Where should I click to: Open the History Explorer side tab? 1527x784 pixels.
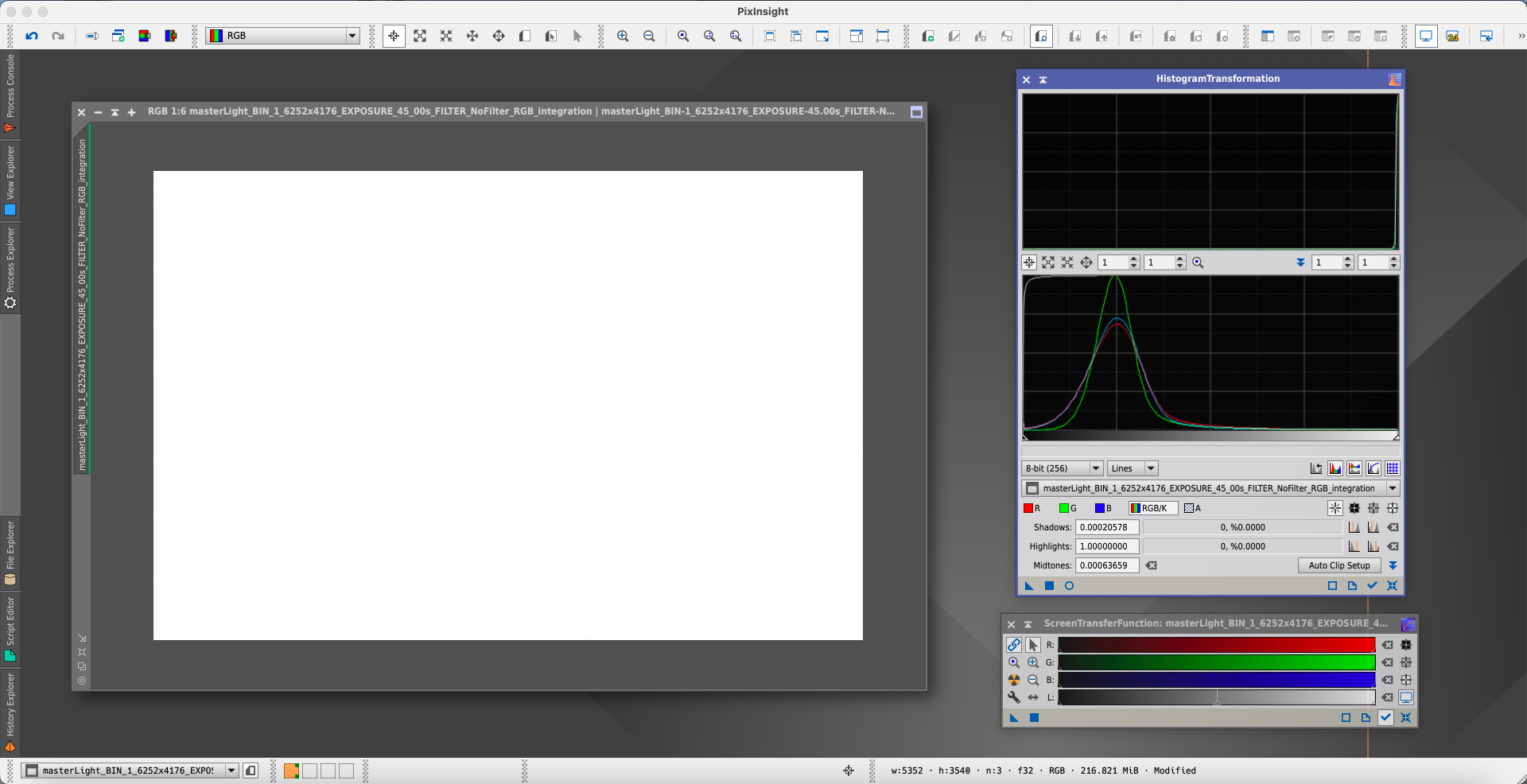pyautogui.click(x=10, y=712)
